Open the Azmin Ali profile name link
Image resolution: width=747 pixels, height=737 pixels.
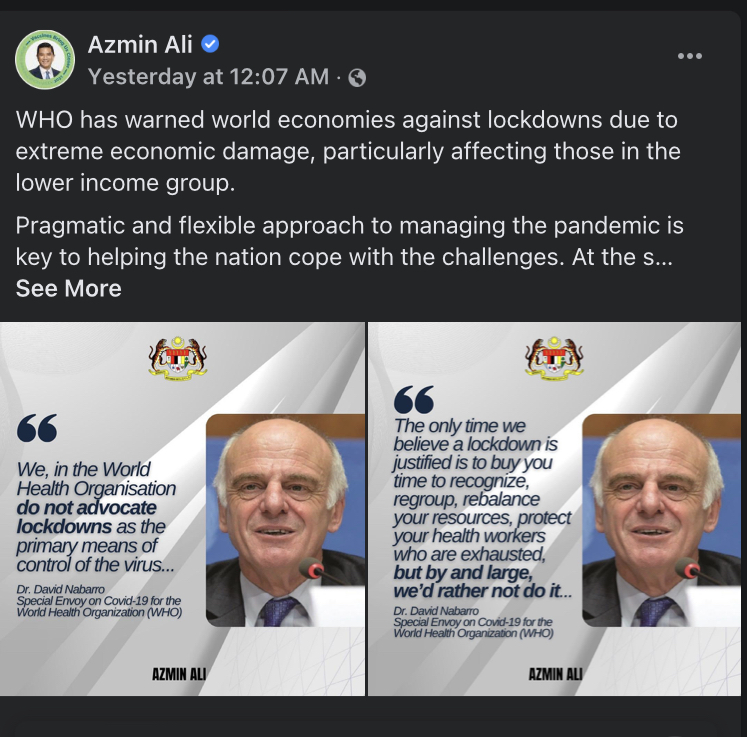pyautogui.click(x=140, y=45)
